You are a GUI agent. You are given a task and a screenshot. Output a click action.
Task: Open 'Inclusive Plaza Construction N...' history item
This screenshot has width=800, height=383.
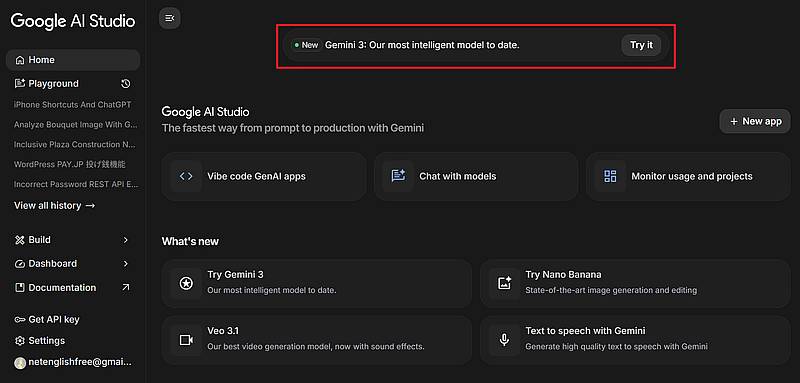click(74, 144)
